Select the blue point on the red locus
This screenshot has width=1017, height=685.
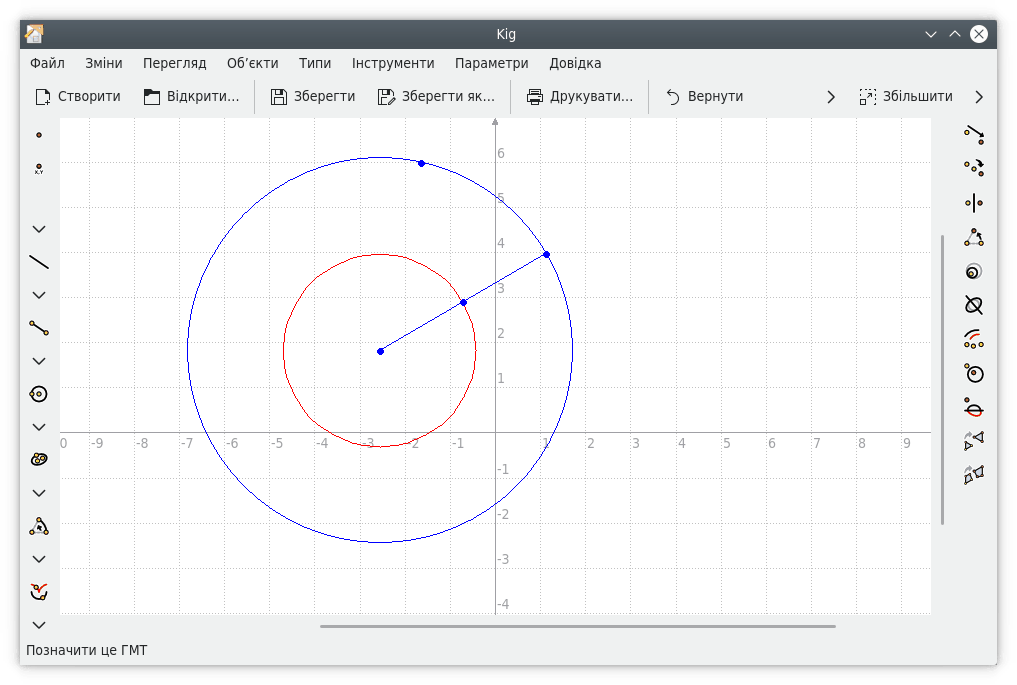(x=464, y=302)
